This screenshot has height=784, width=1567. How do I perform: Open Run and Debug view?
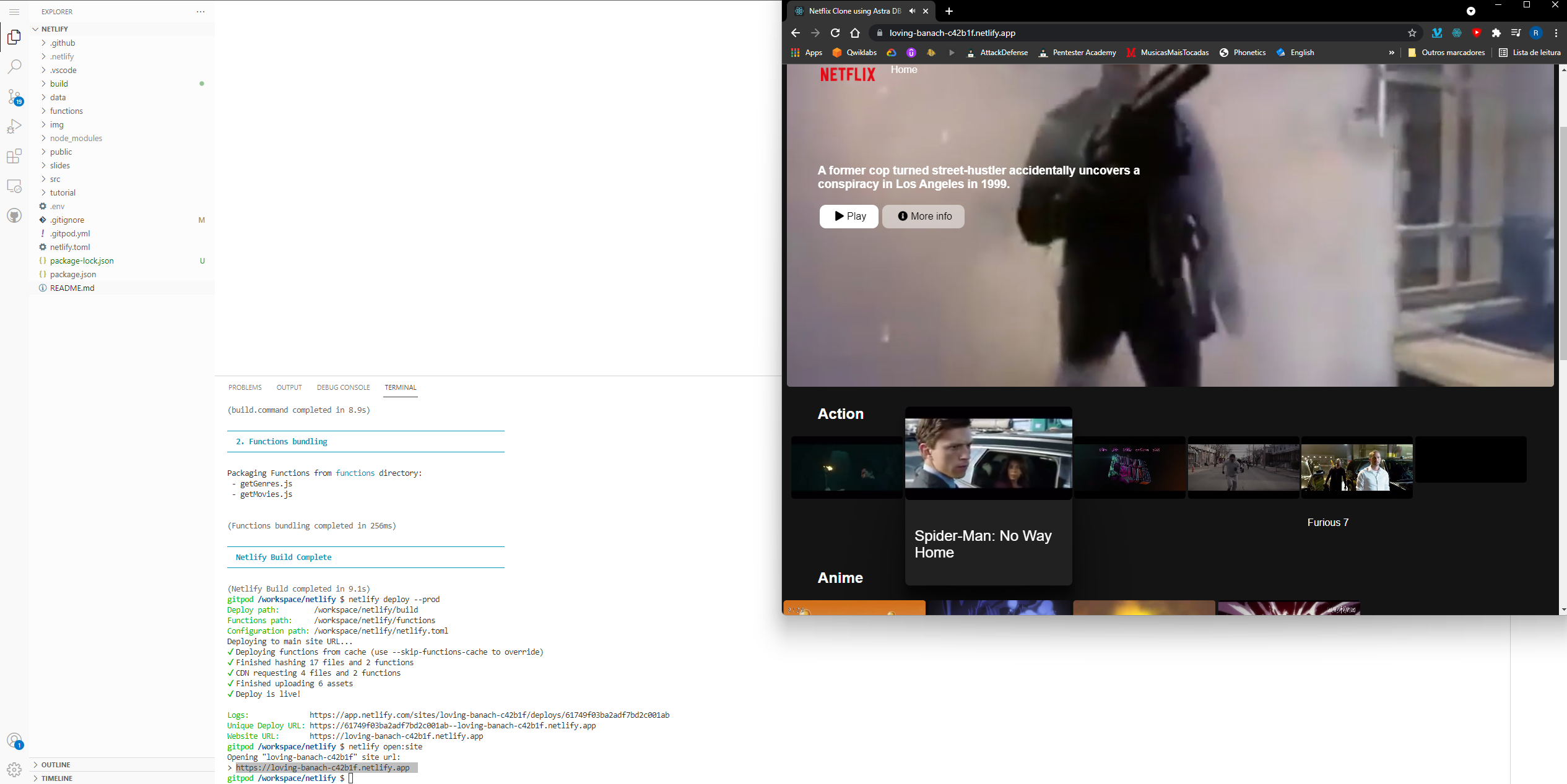(14, 126)
